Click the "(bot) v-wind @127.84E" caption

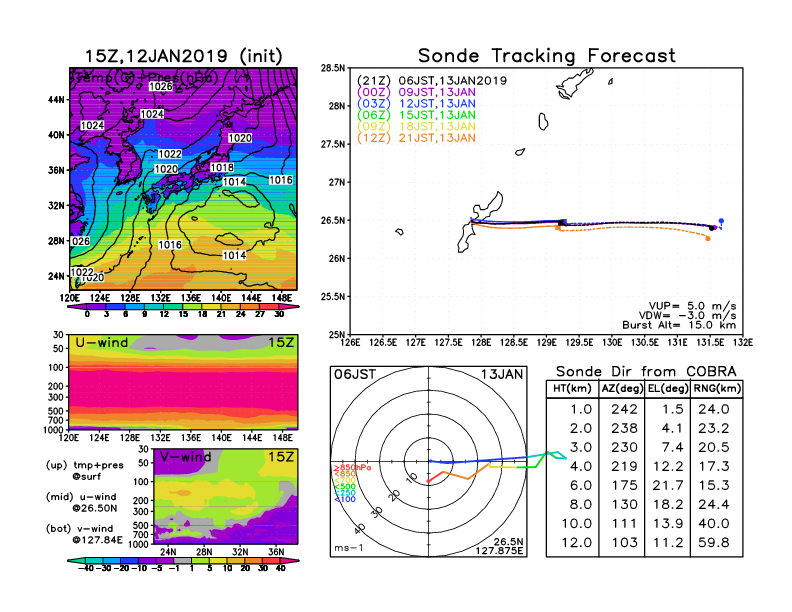tap(84, 534)
